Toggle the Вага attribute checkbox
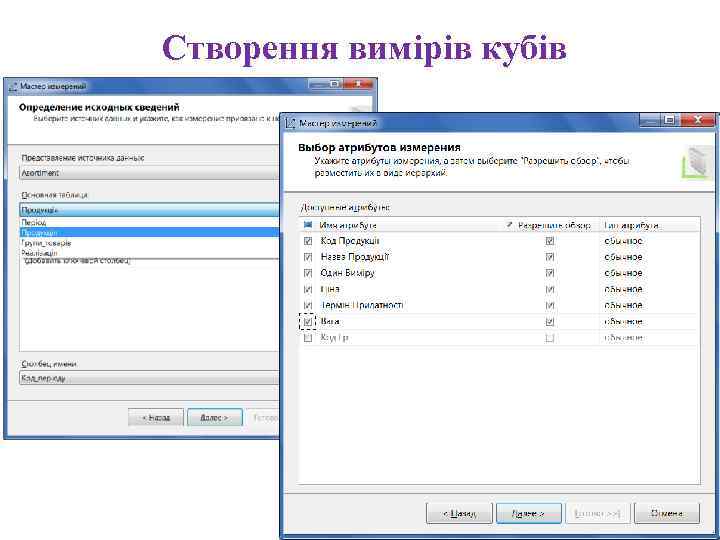 coord(308,321)
